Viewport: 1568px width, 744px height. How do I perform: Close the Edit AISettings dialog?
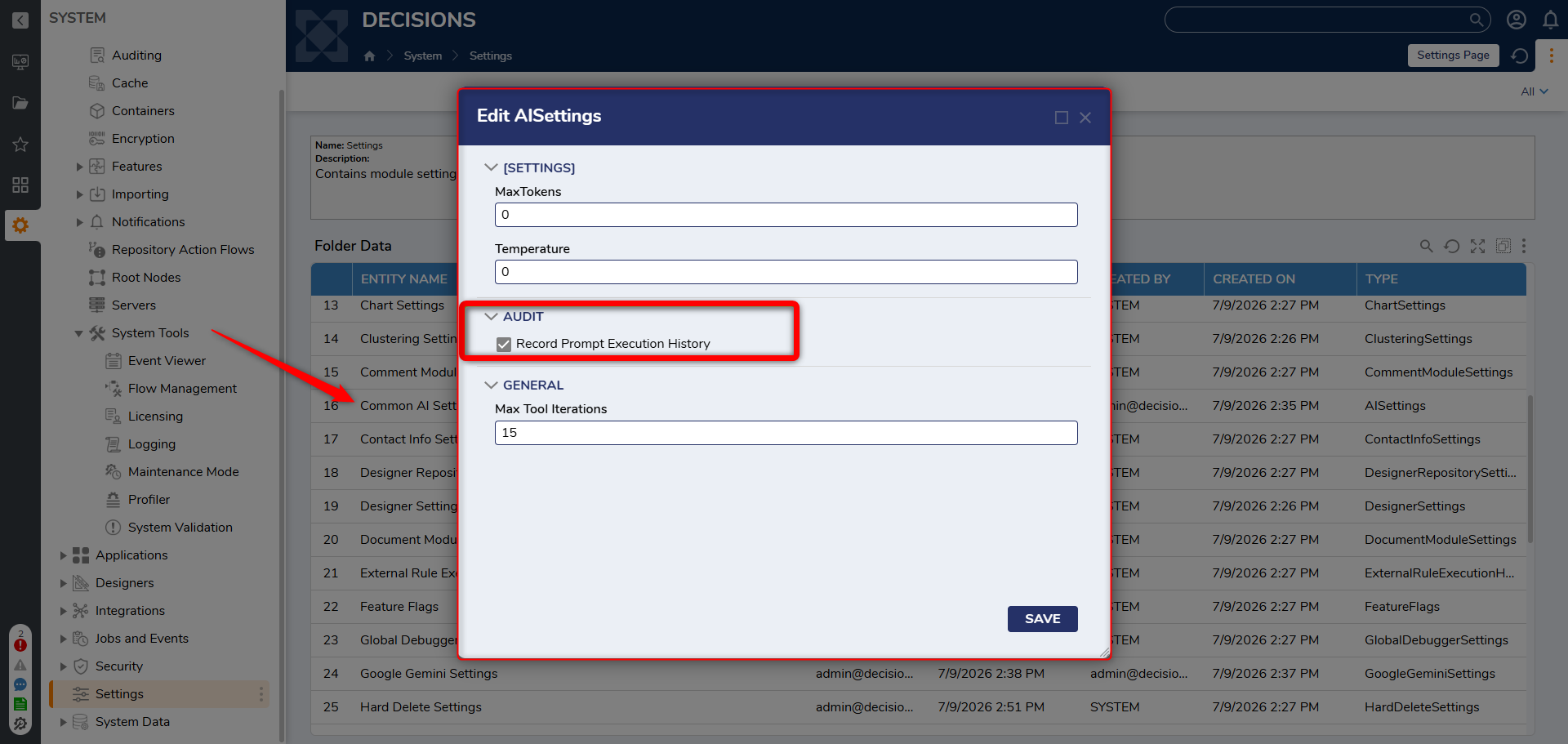[1085, 118]
